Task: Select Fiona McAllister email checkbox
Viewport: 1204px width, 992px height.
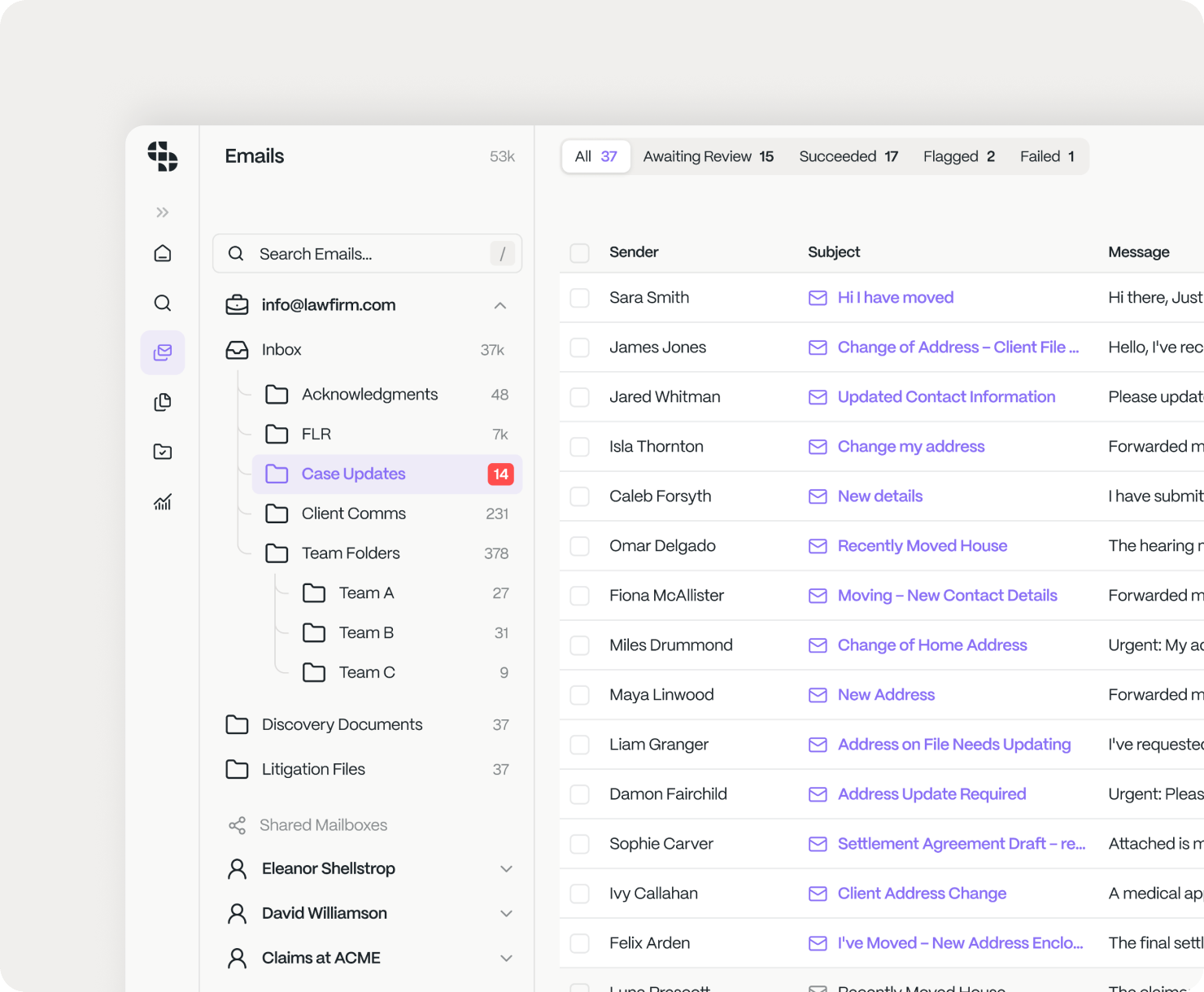Action: [579, 596]
